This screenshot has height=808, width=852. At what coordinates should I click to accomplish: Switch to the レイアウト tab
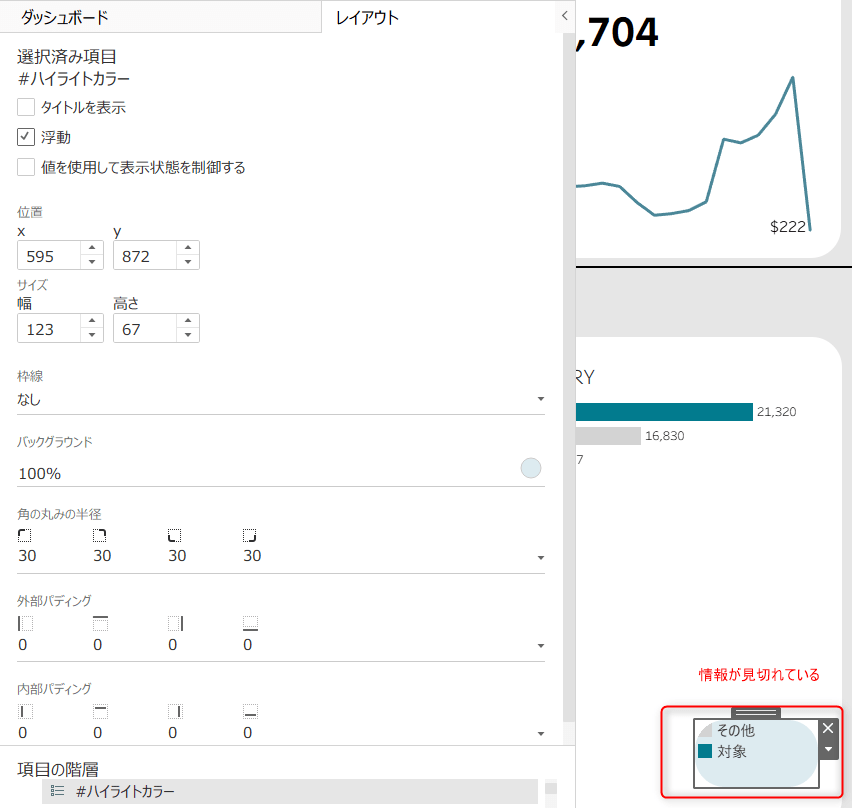(367, 17)
